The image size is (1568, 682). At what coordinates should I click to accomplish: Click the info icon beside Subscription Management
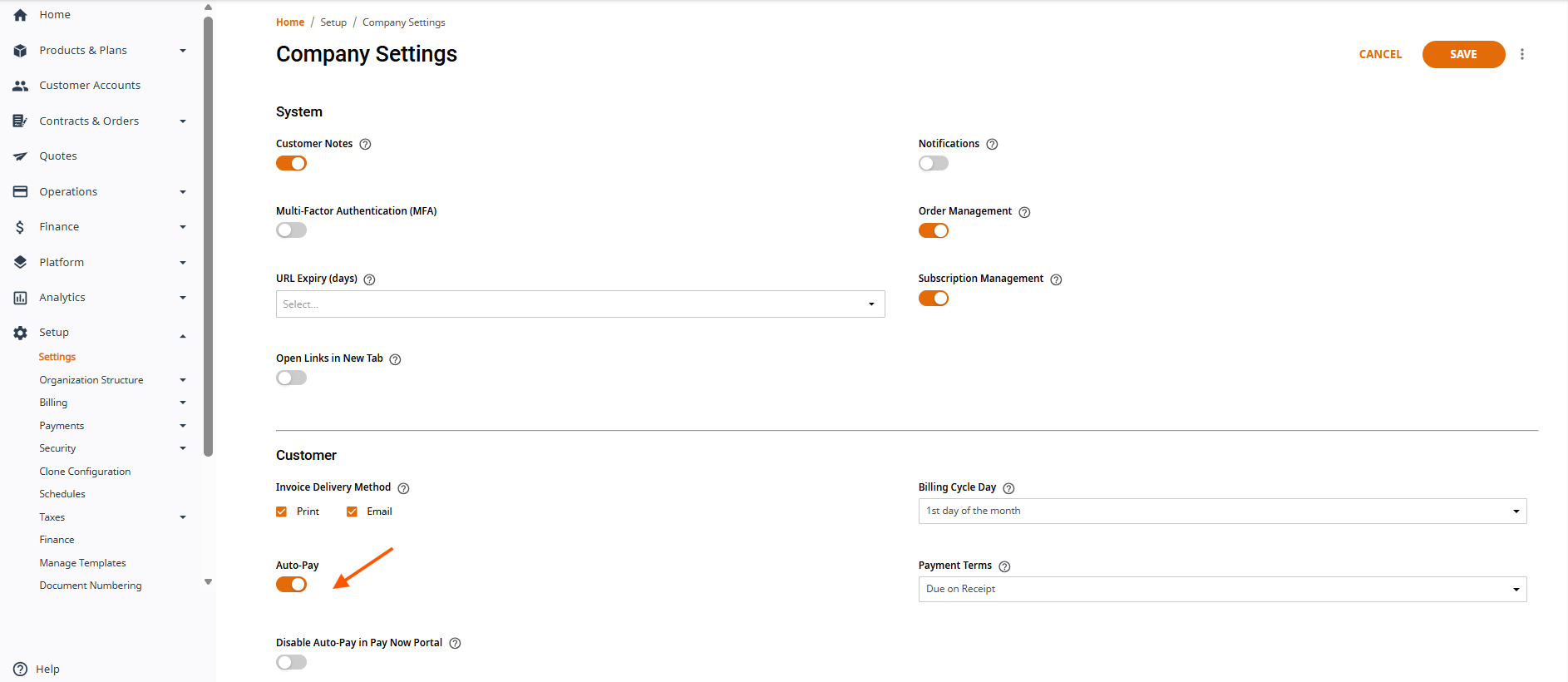[x=1056, y=279]
